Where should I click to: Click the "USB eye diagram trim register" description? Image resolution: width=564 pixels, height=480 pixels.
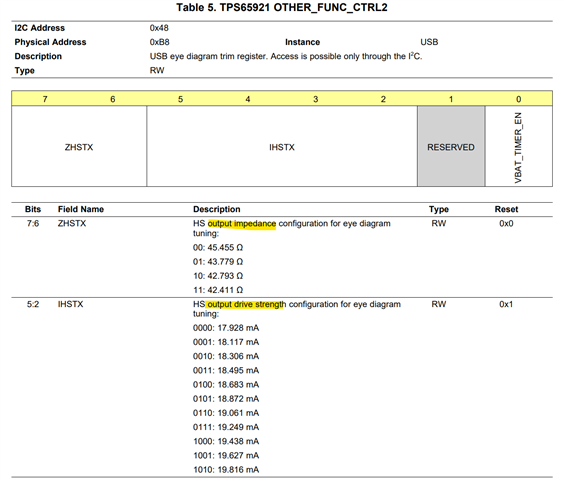(x=286, y=56)
